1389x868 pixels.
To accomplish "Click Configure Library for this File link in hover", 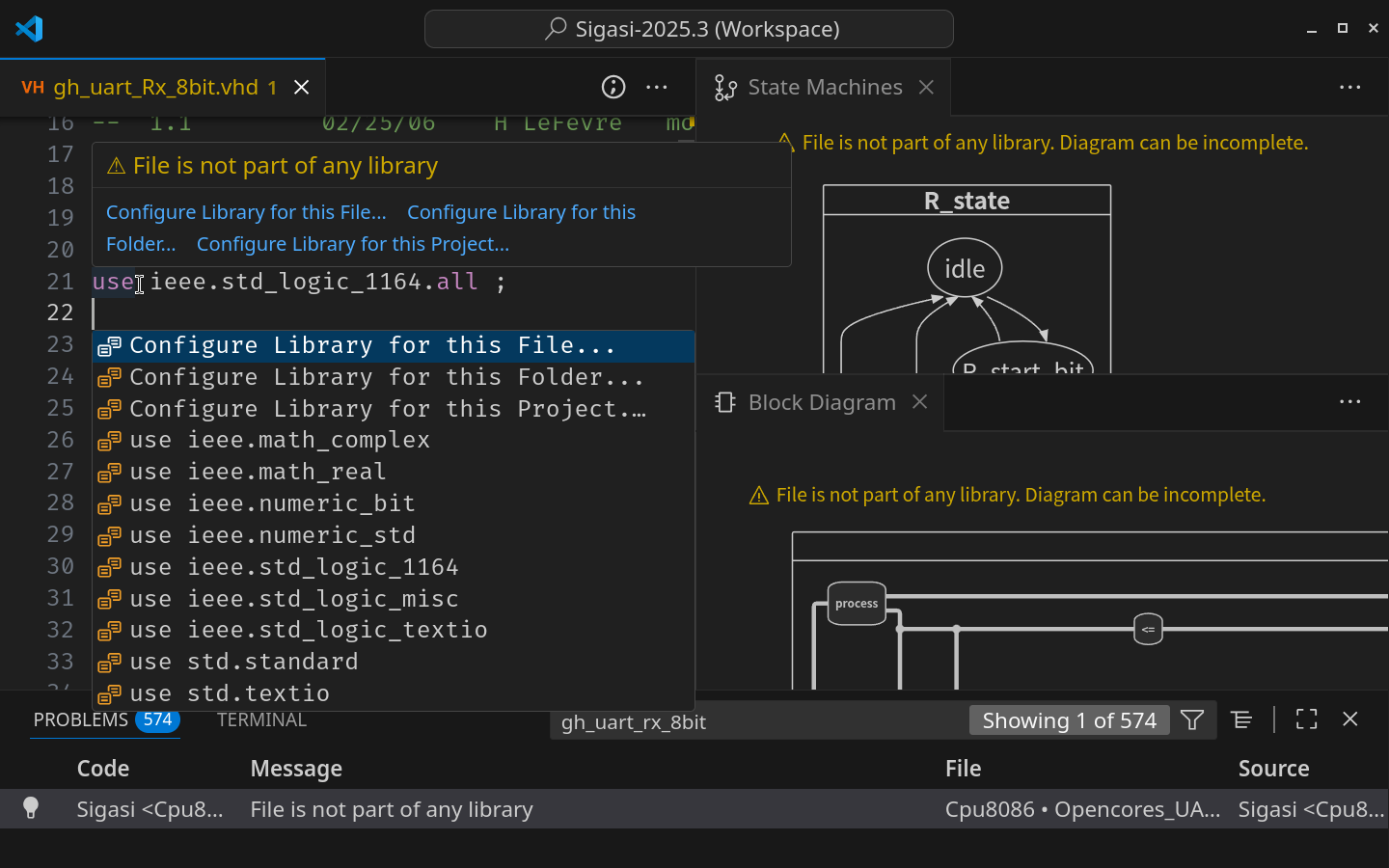I will [246, 212].
